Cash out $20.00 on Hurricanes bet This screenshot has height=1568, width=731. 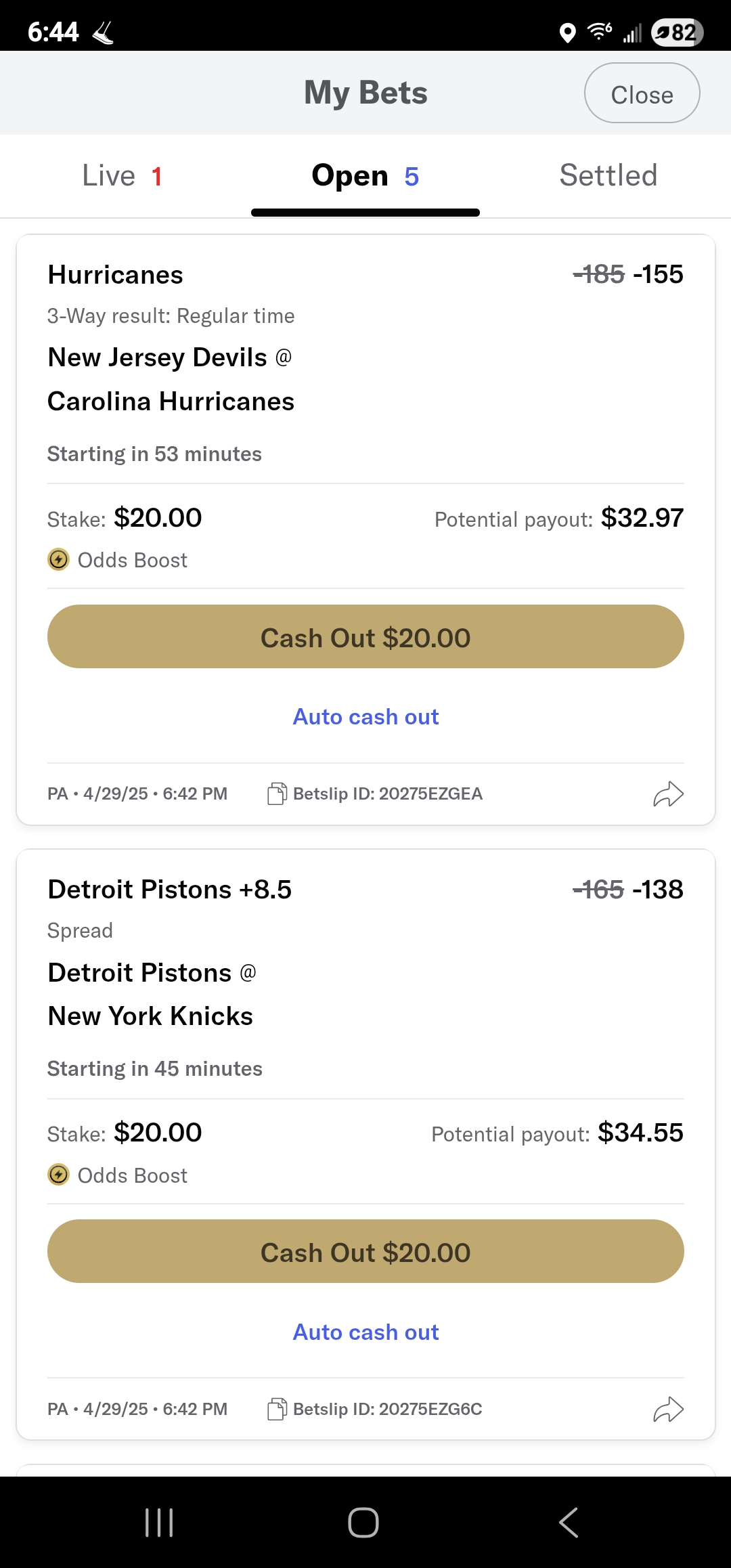click(x=365, y=637)
